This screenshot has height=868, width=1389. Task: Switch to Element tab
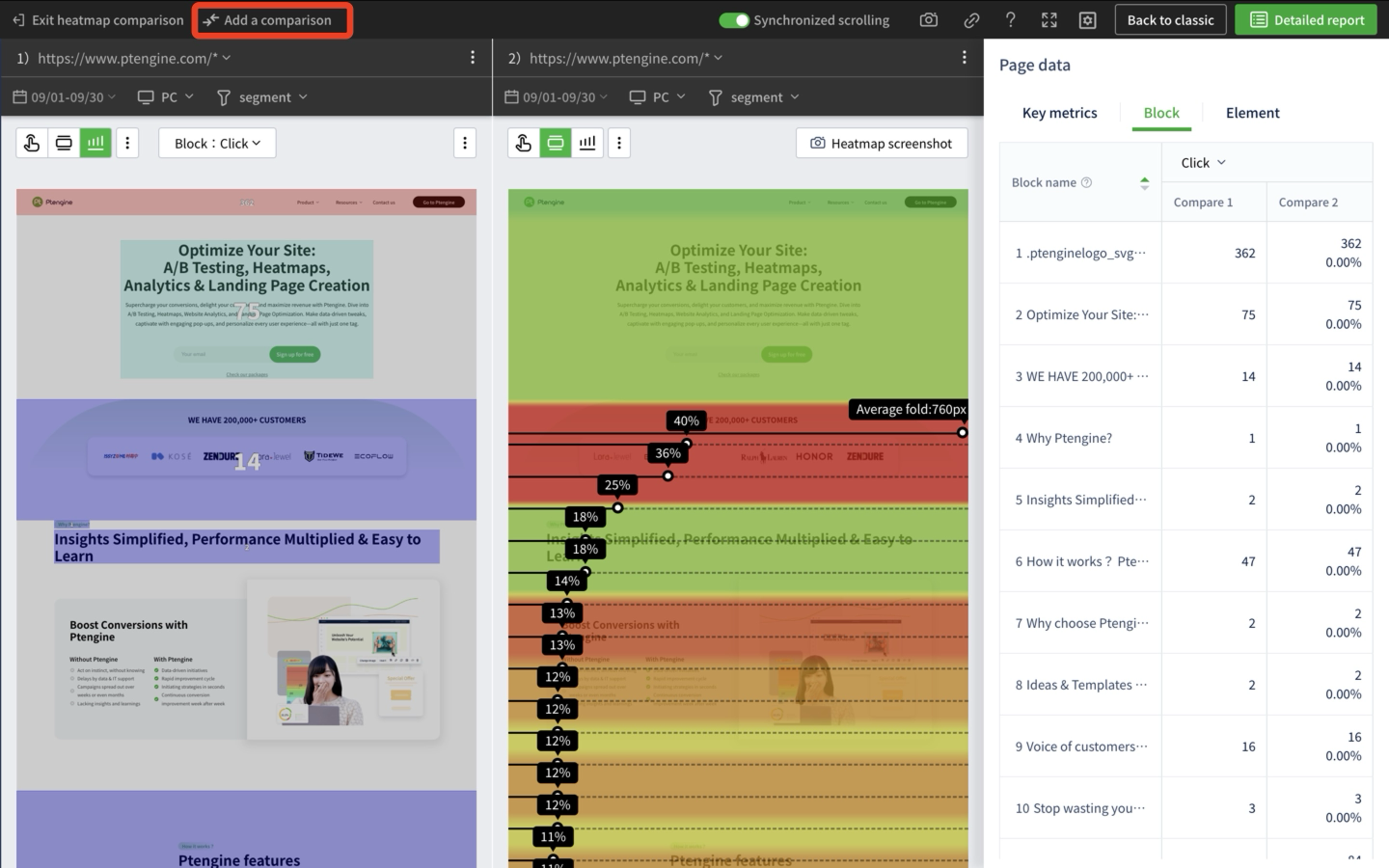pos(1252,113)
